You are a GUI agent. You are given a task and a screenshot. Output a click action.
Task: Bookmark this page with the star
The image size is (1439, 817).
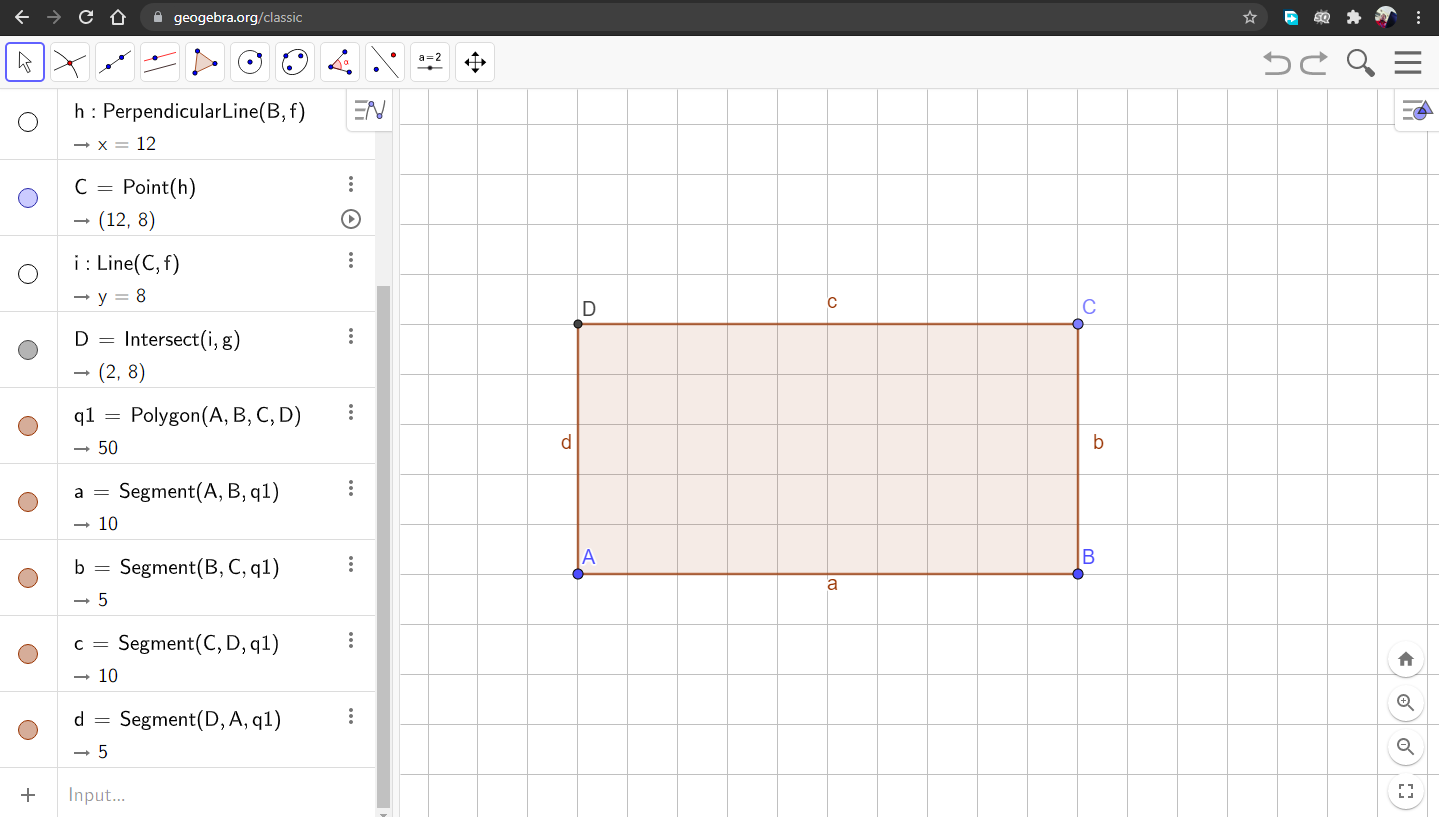point(1249,17)
